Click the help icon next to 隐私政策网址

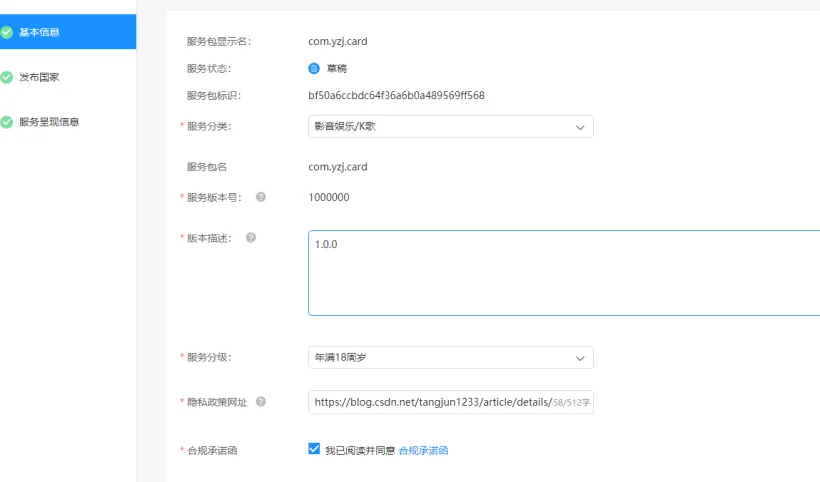pyautogui.click(x=261, y=402)
